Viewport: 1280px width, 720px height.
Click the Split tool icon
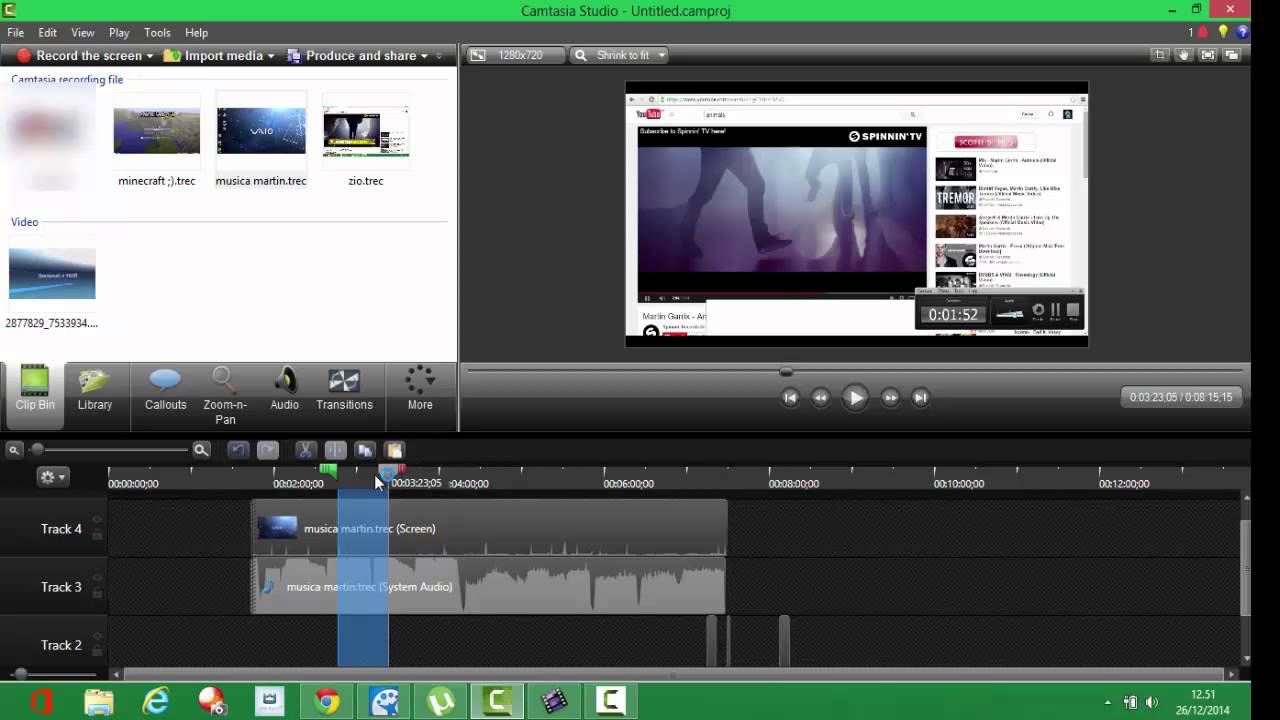click(335, 450)
